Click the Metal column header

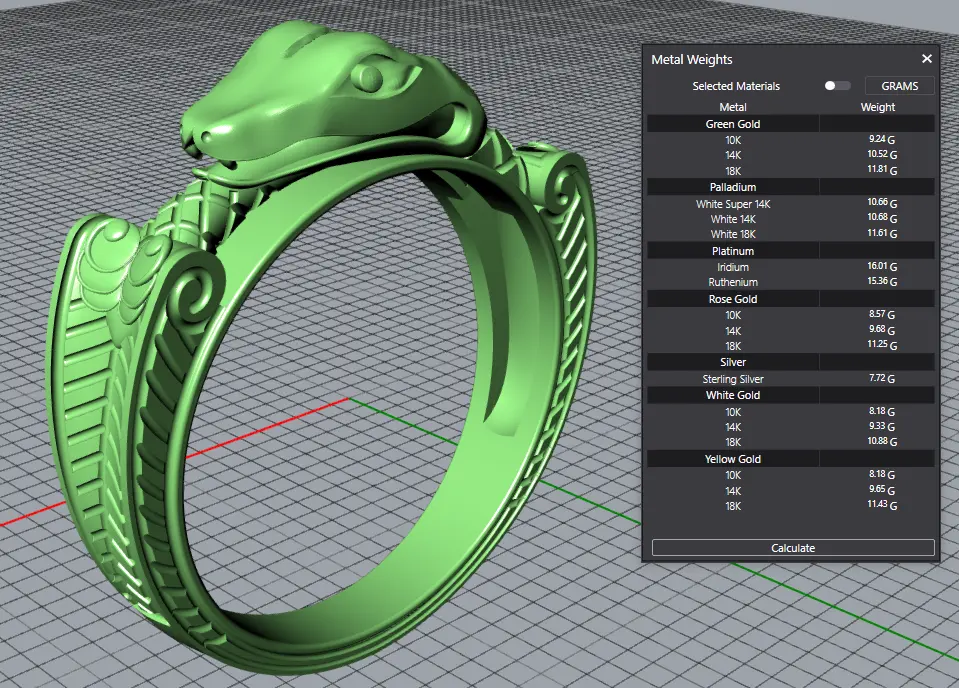(733, 107)
